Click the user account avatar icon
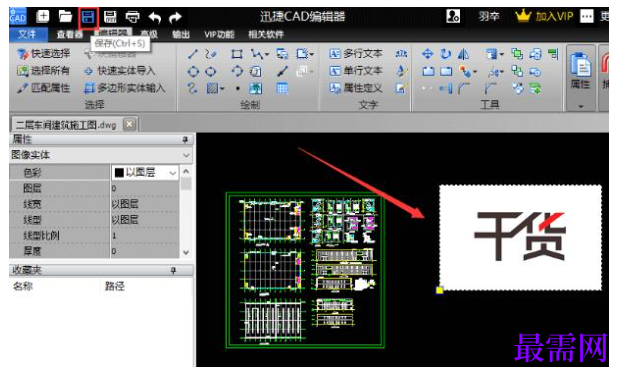Screen dimensions: 626x379 click(x=453, y=16)
